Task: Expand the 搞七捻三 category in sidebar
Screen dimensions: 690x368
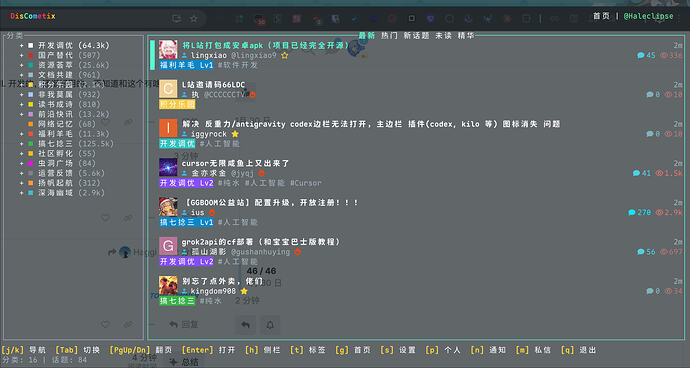Action: (21, 144)
